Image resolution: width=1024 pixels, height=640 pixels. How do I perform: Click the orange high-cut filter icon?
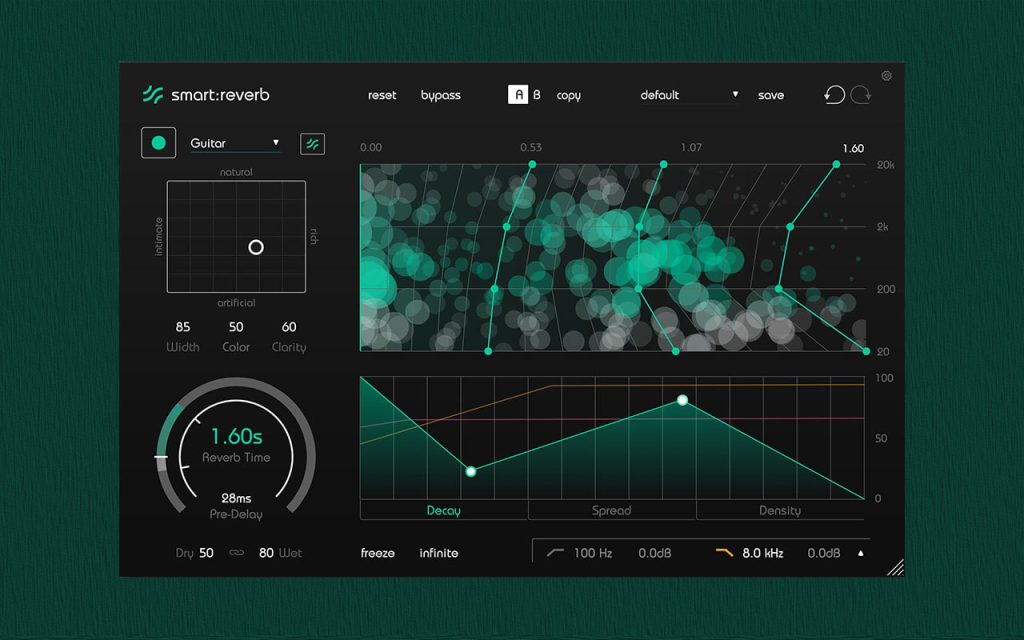click(x=724, y=552)
